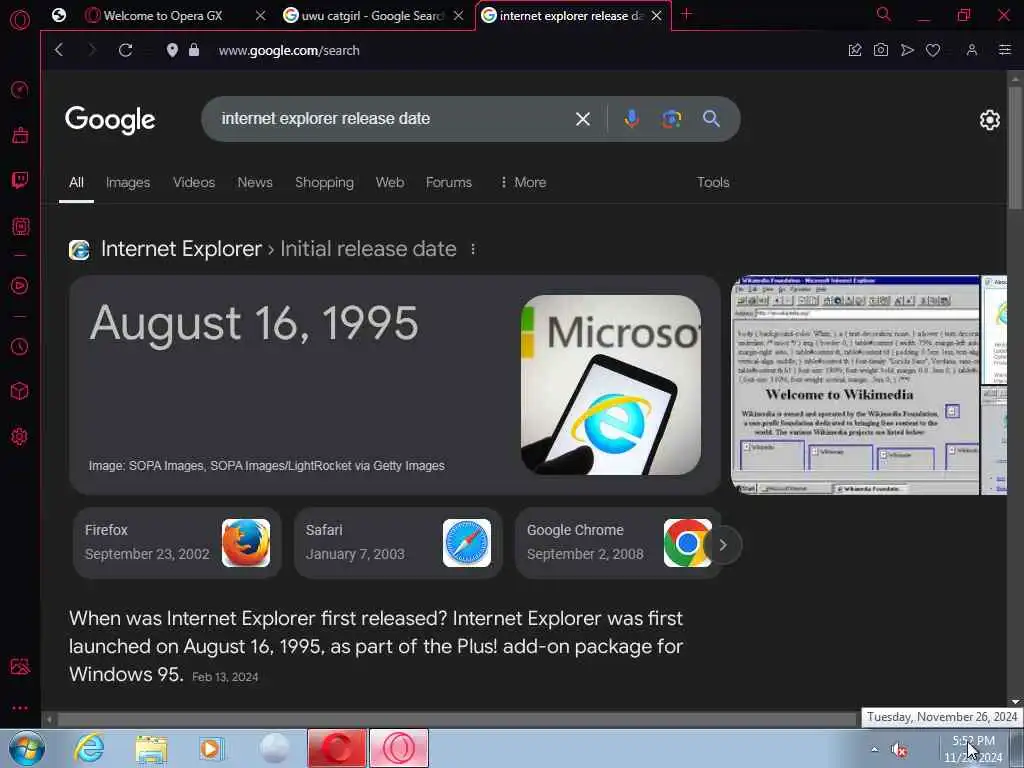Click the padlock security icon
The image size is (1024, 768).
194,50
